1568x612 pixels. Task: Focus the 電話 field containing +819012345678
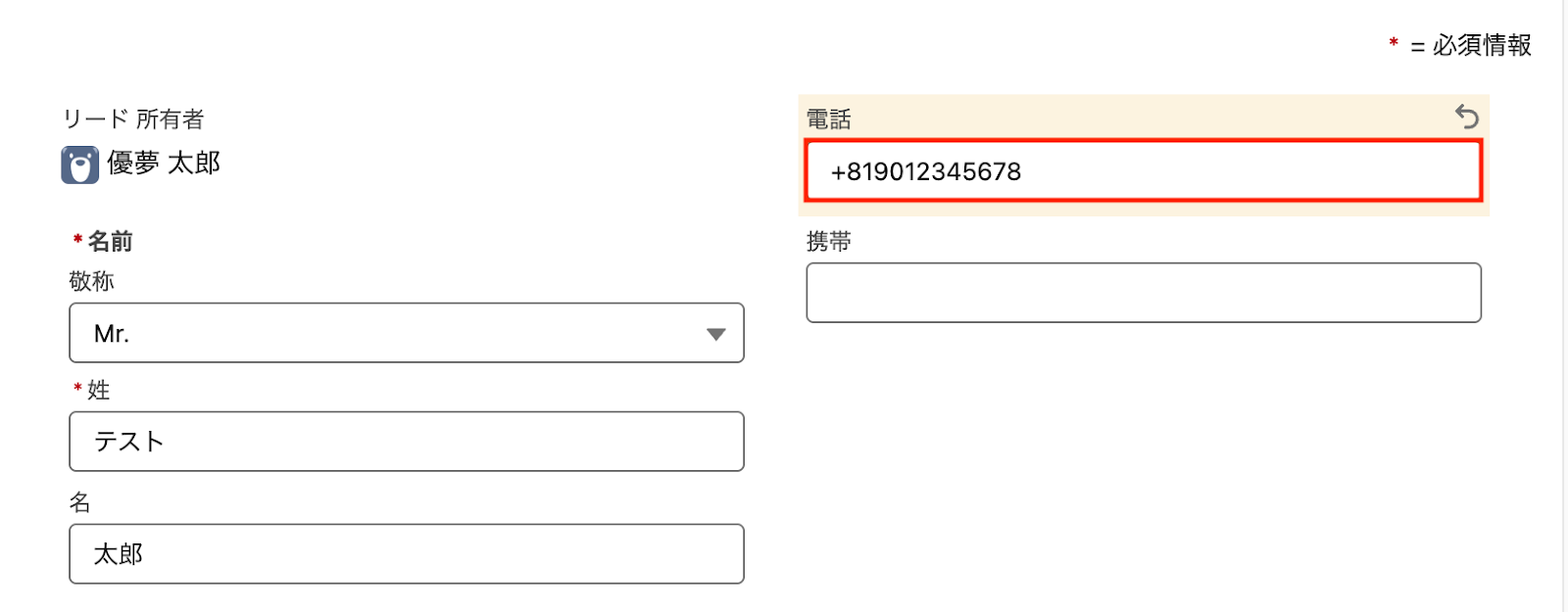[x=1144, y=171]
